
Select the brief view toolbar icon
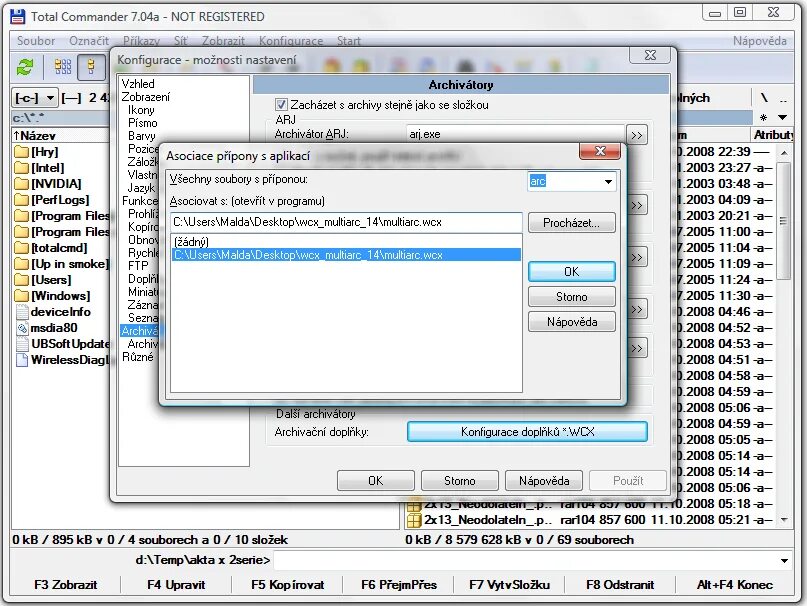pyautogui.click(x=63, y=67)
